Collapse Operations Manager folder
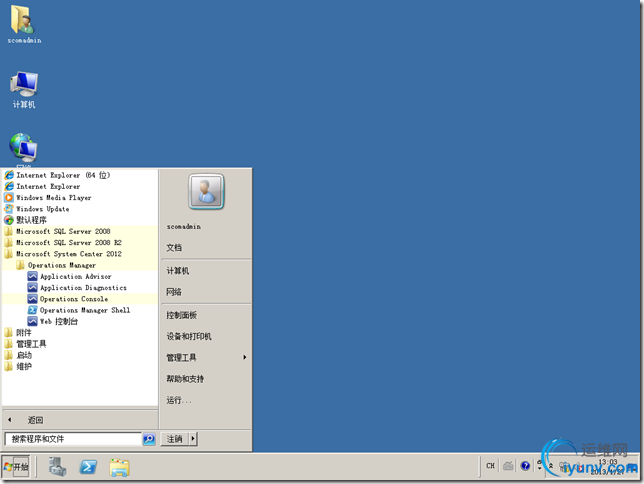644x484 pixels. pos(61,265)
